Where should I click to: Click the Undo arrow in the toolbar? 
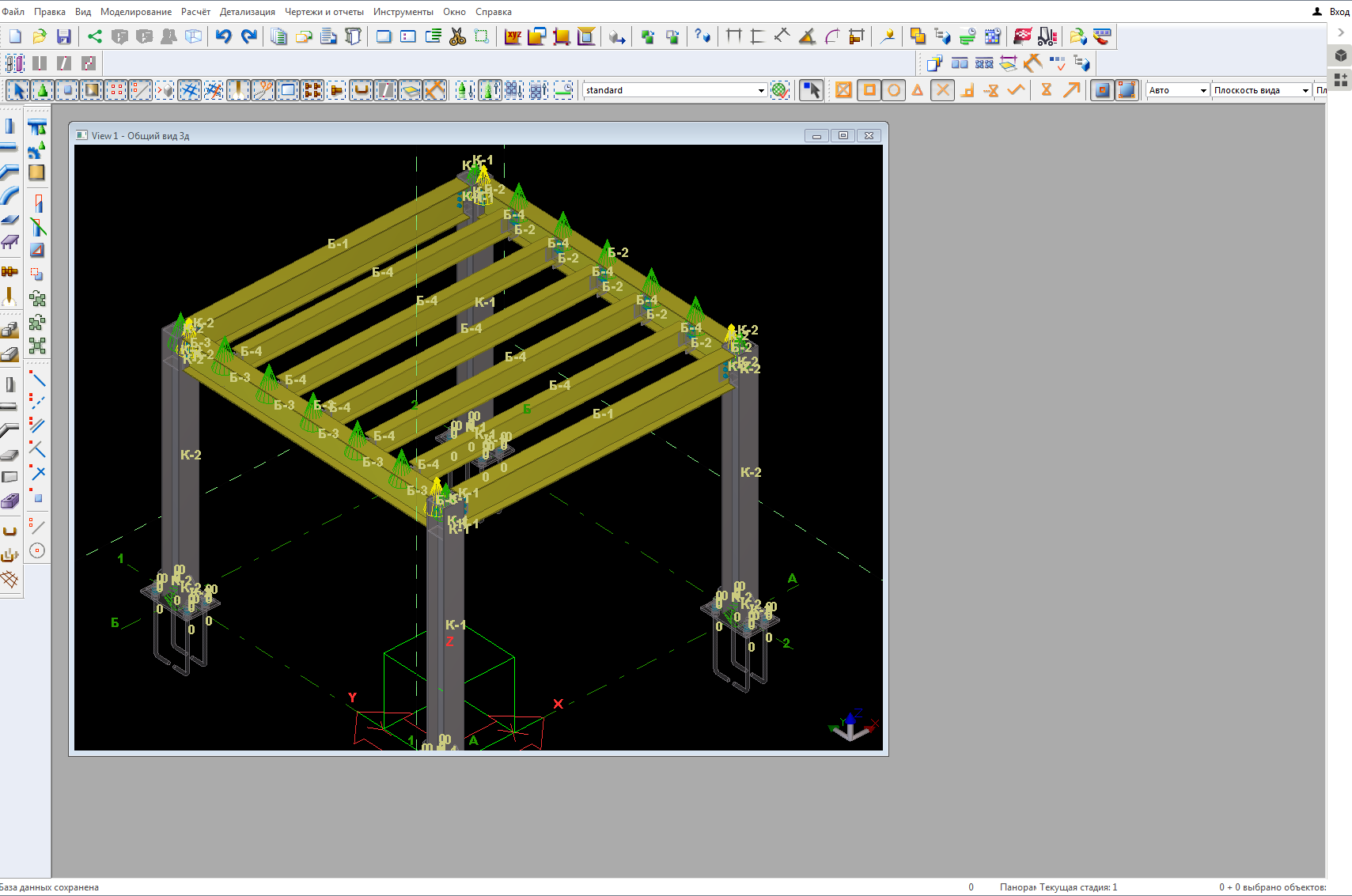[224, 36]
